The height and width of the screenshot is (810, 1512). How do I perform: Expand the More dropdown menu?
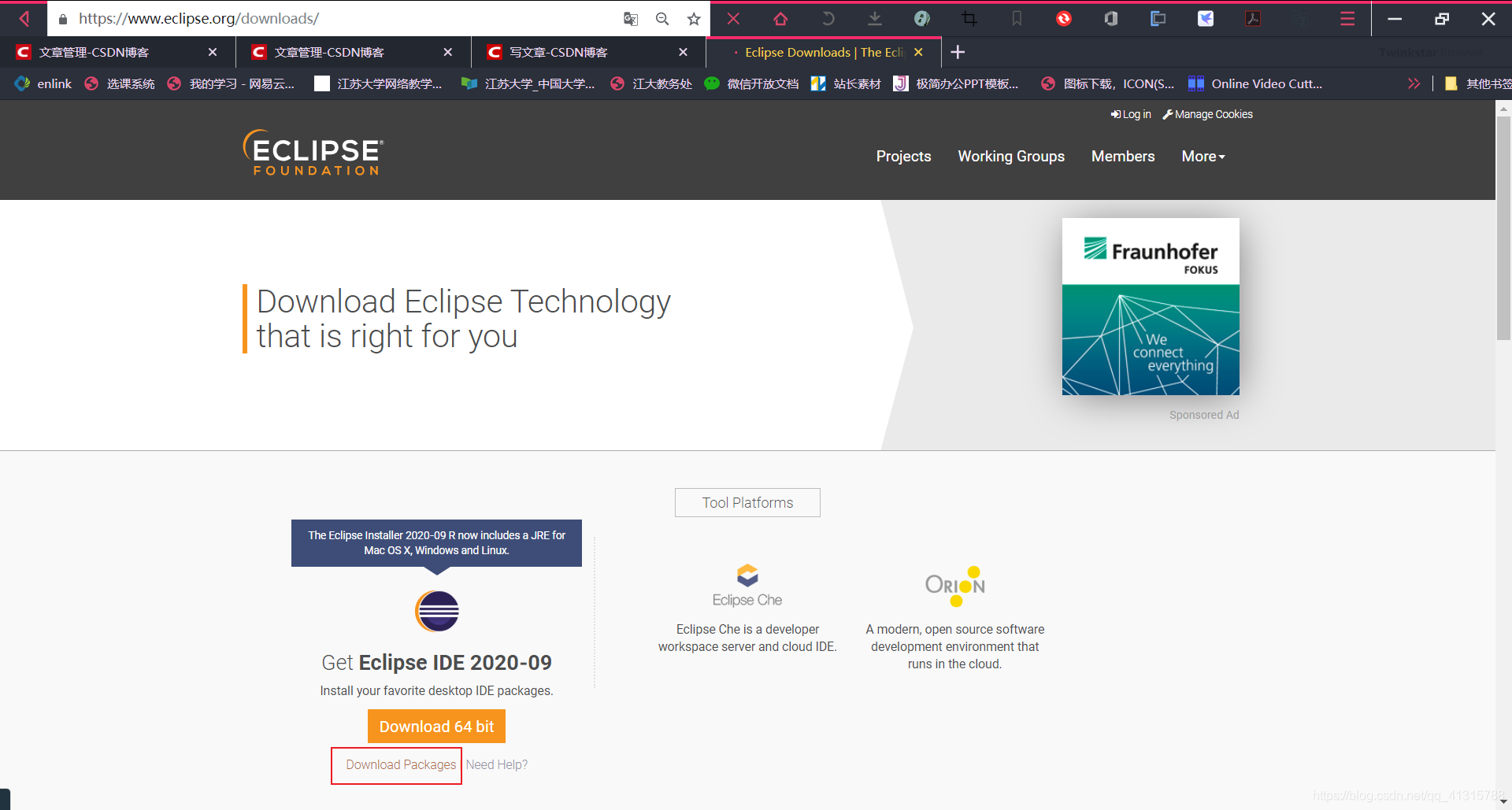pyautogui.click(x=1203, y=156)
